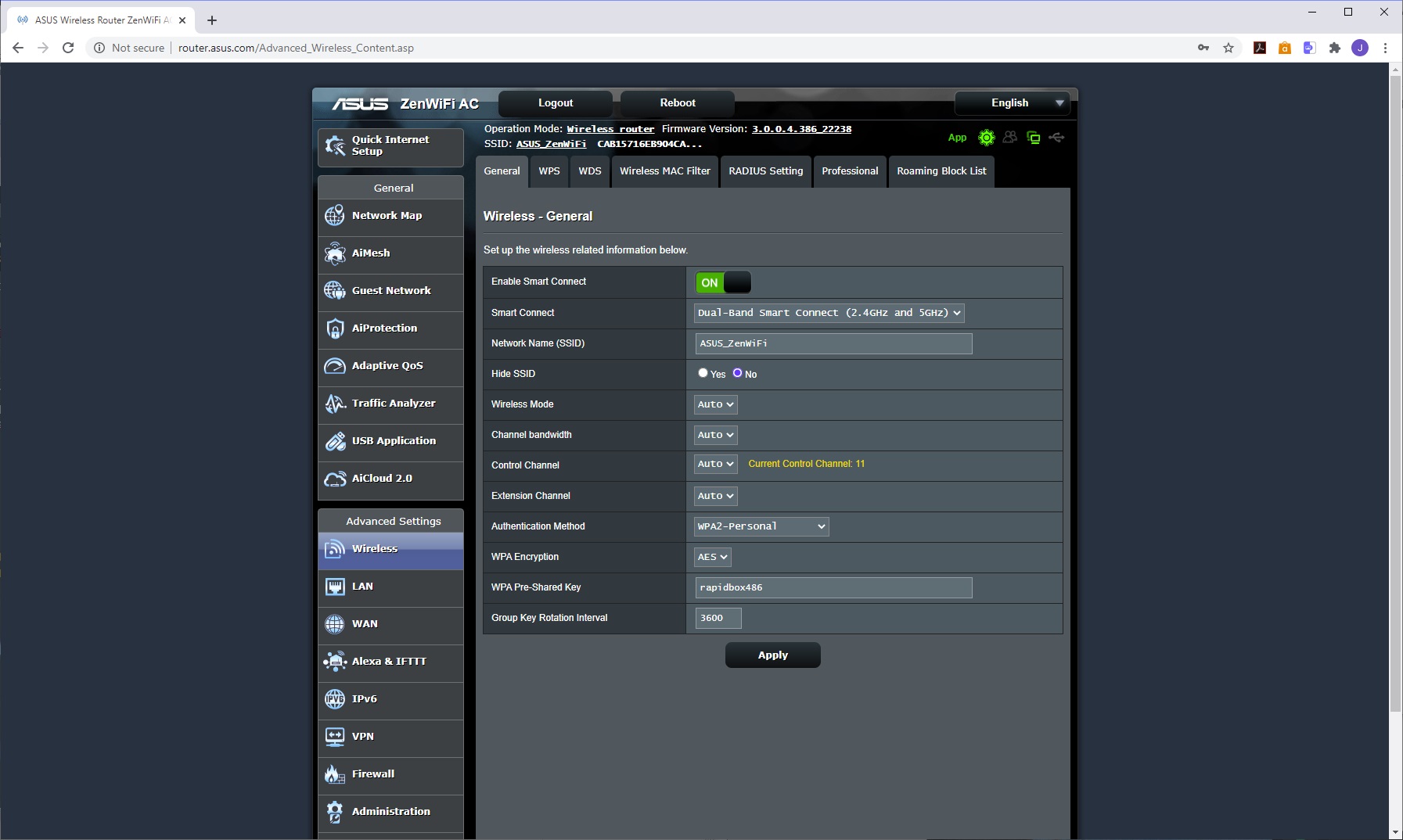
Task: Select the Traffic Analyzer icon
Action: pyautogui.click(x=335, y=404)
